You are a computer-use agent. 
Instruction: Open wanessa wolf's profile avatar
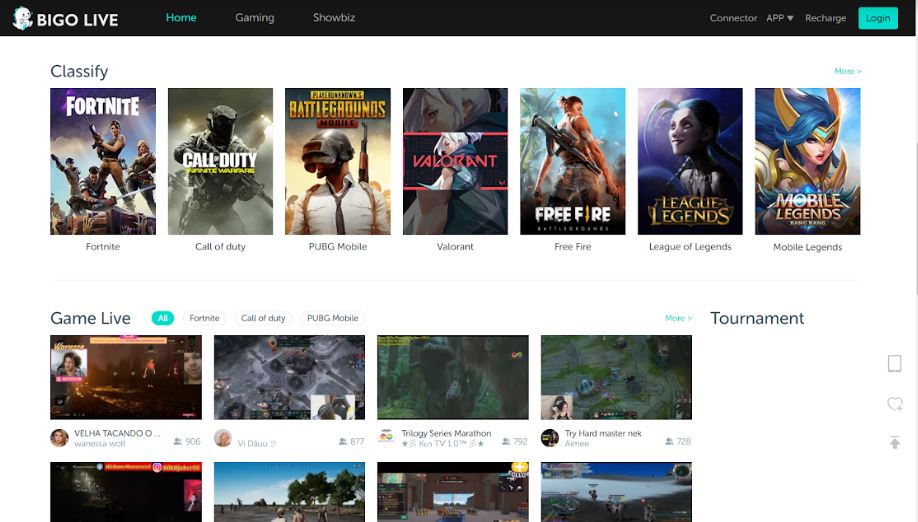pyautogui.click(x=60, y=438)
